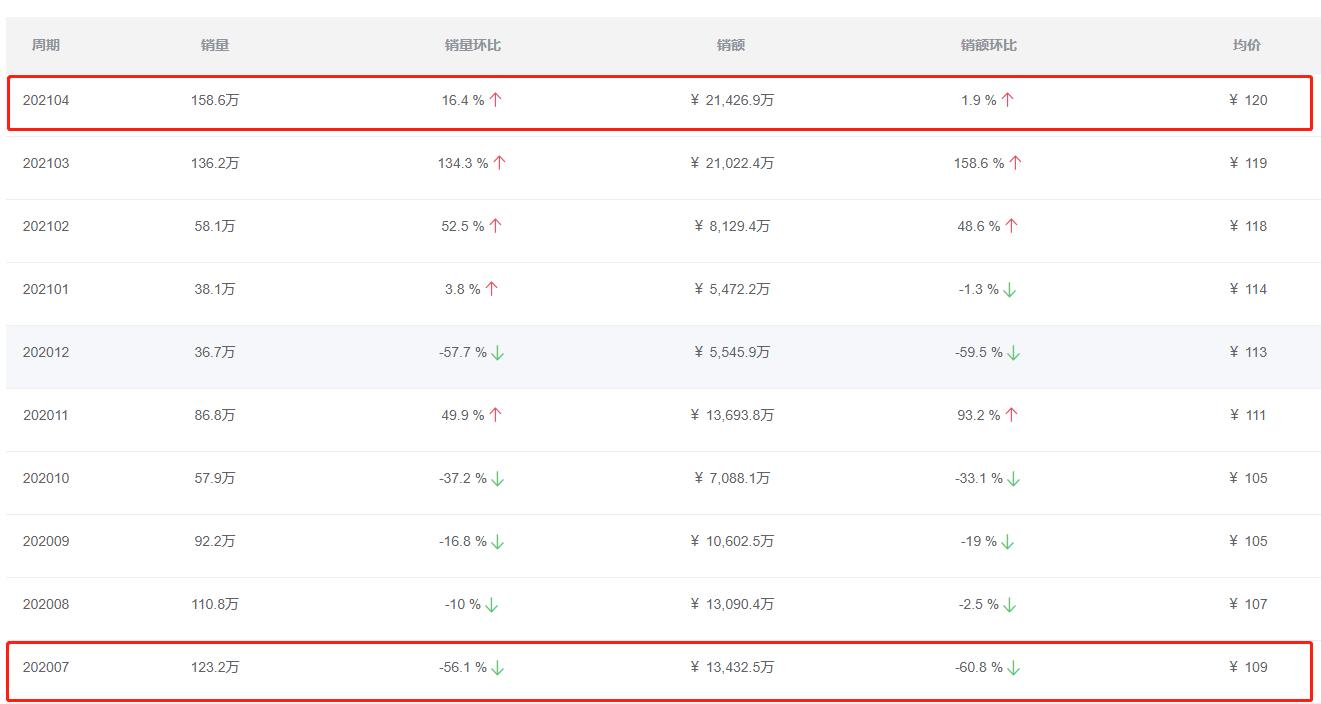Click the red up arrow next to 52.5 %
The image size is (1321, 704).
tap(496, 226)
